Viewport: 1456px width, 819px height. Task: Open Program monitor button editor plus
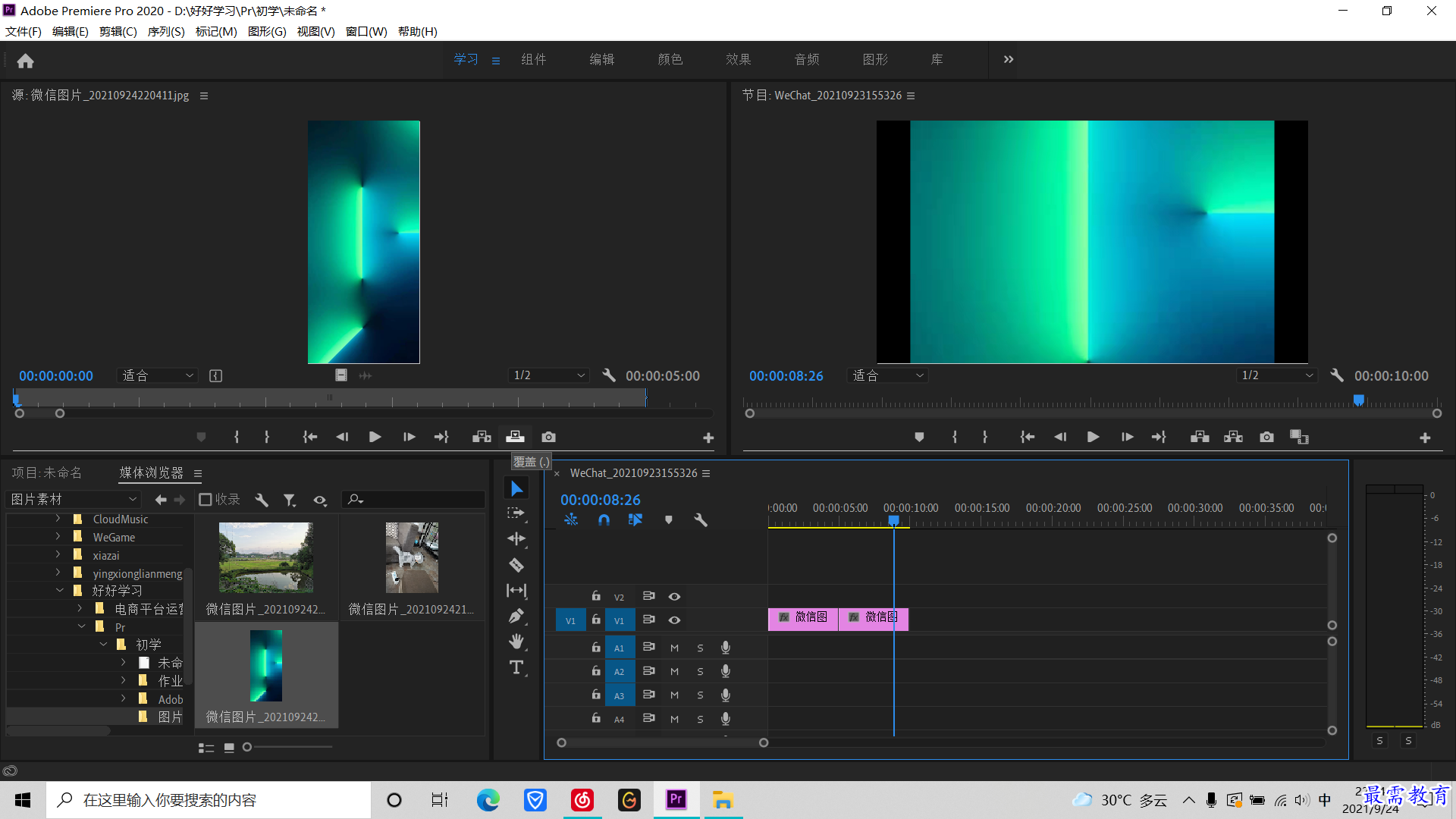pos(1425,438)
